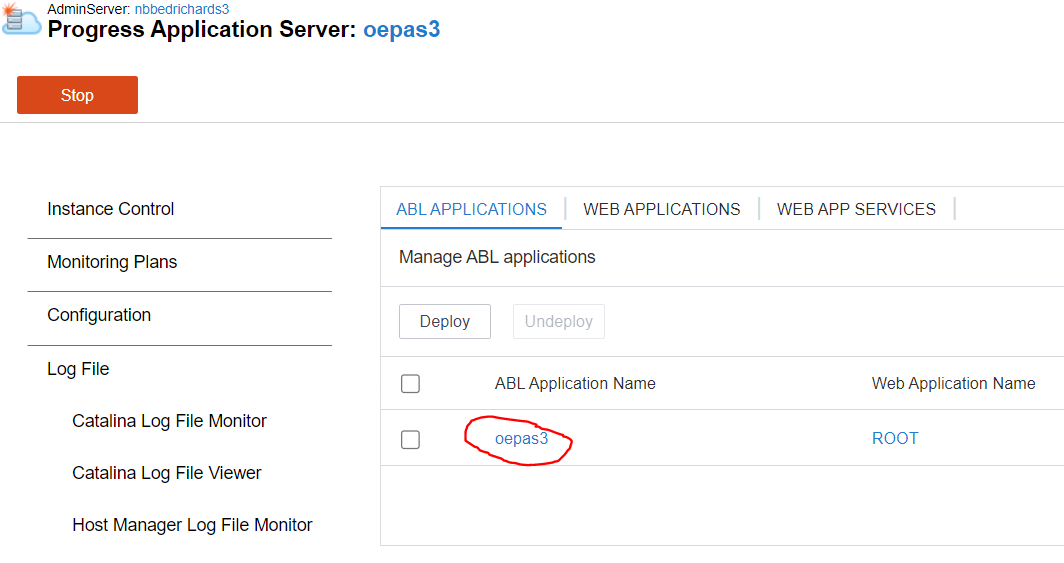Click the Deploy button
Image resolution: width=1064 pixels, height=563 pixels.
tap(445, 322)
